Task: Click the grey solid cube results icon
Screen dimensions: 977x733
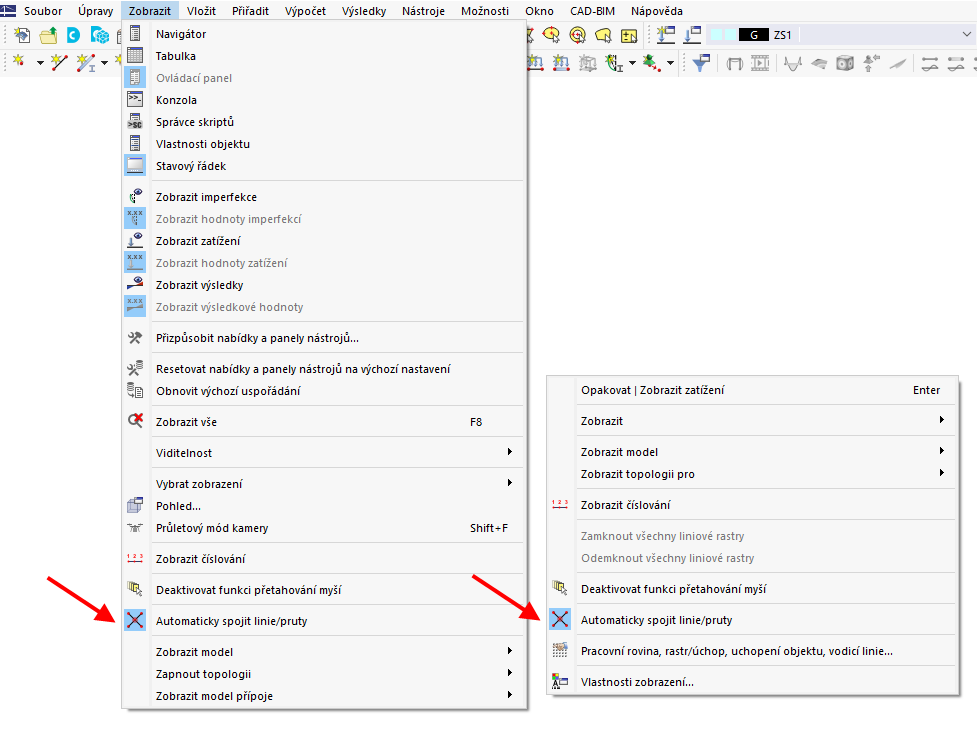Action: (845, 63)
